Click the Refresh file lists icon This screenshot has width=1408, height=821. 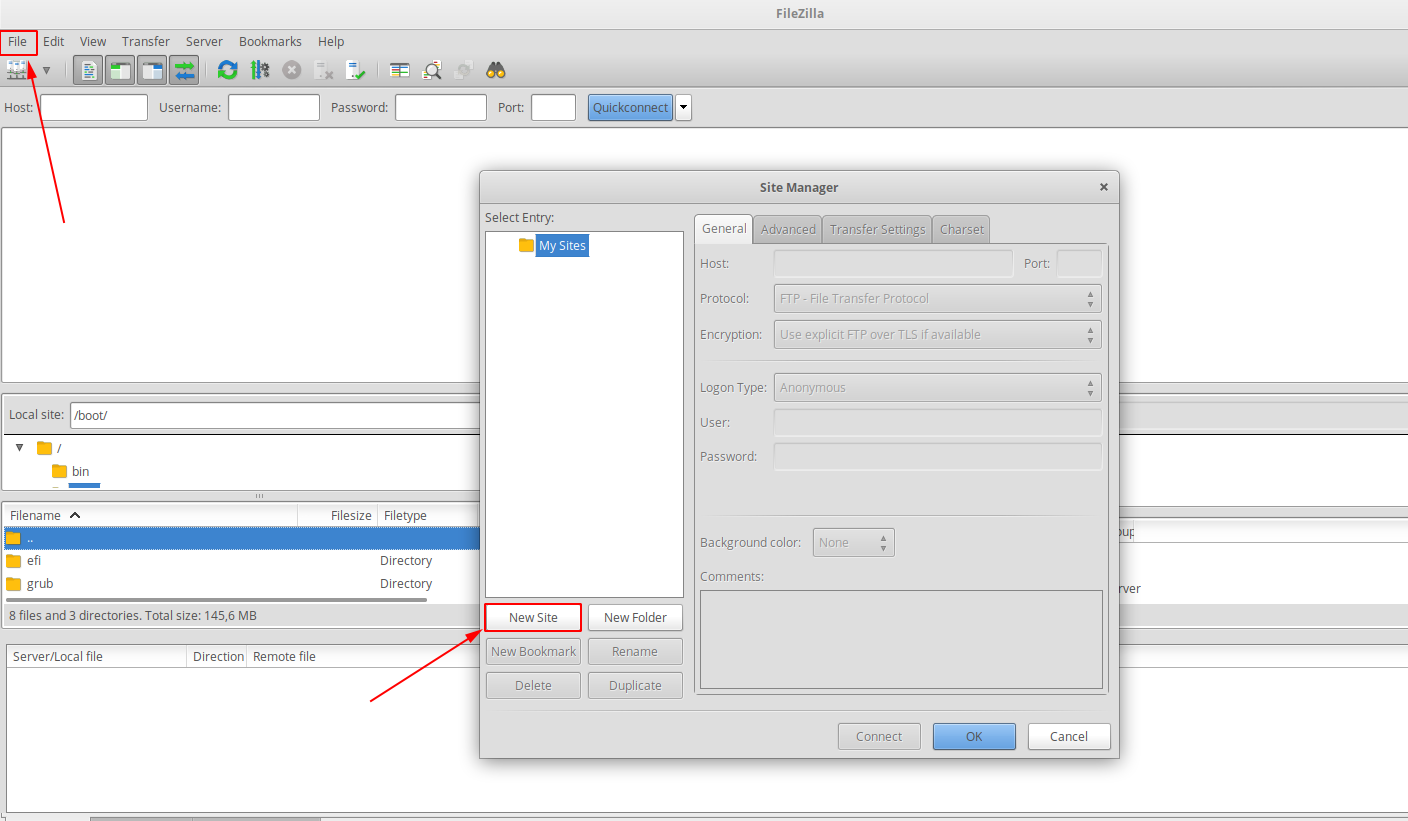point(228,70)
